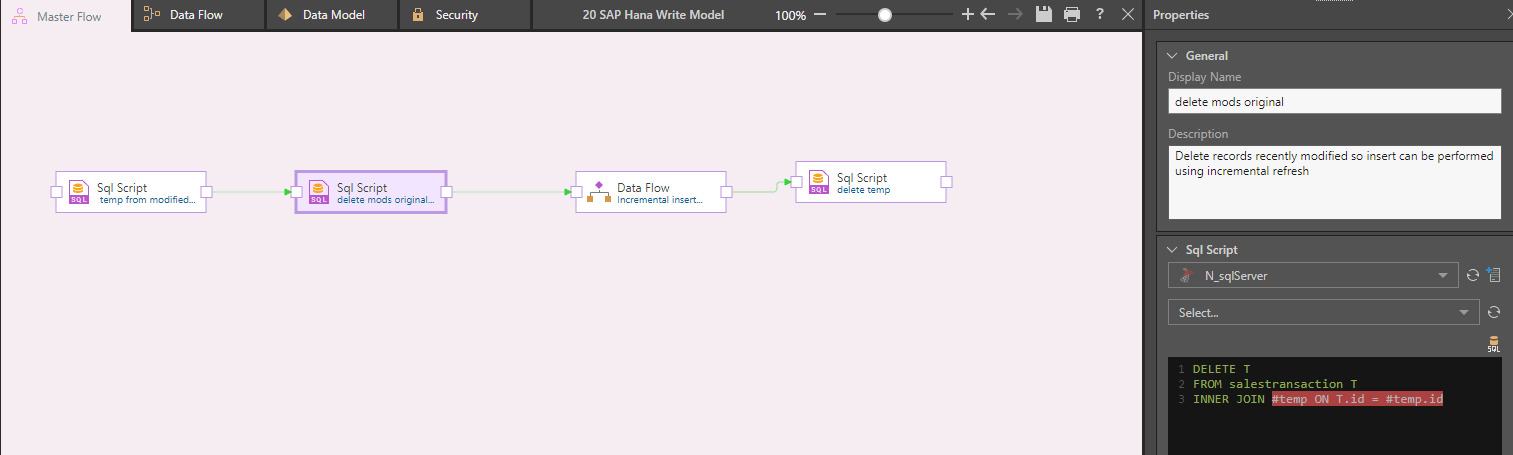Open the Data Model tab

(x=332, y=15)
